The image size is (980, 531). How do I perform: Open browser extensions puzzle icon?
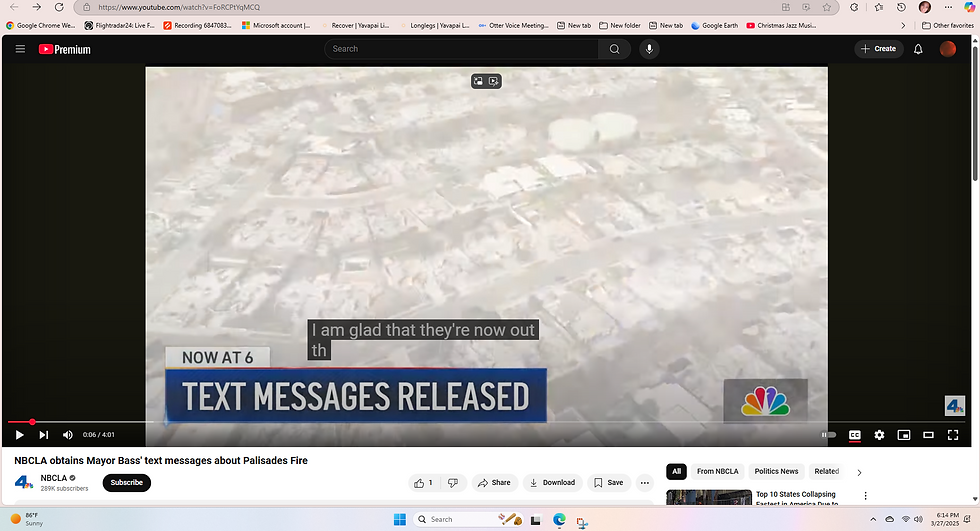(x=854, y=7)
